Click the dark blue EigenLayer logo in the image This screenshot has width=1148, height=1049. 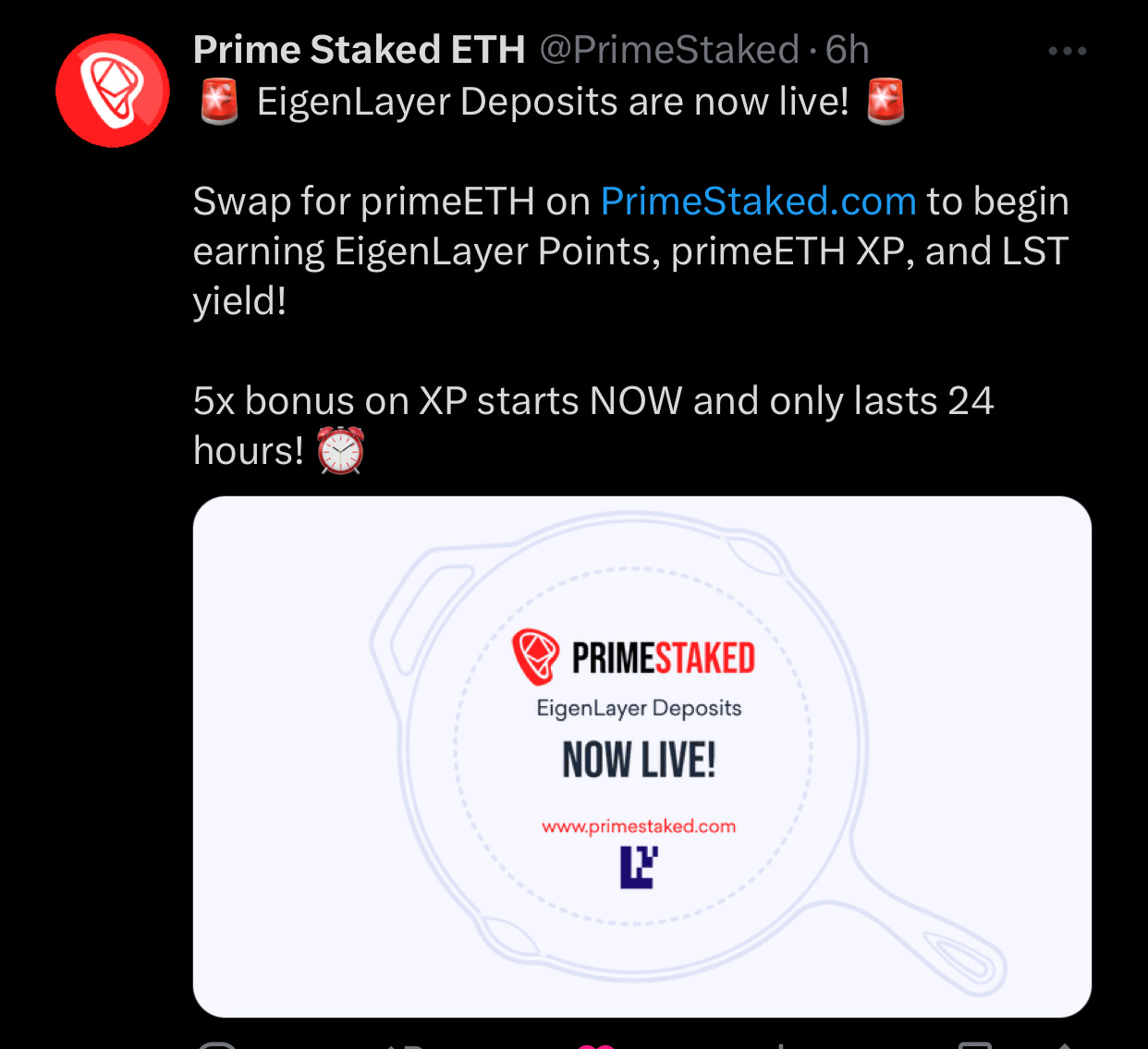(x=639, y=868)
